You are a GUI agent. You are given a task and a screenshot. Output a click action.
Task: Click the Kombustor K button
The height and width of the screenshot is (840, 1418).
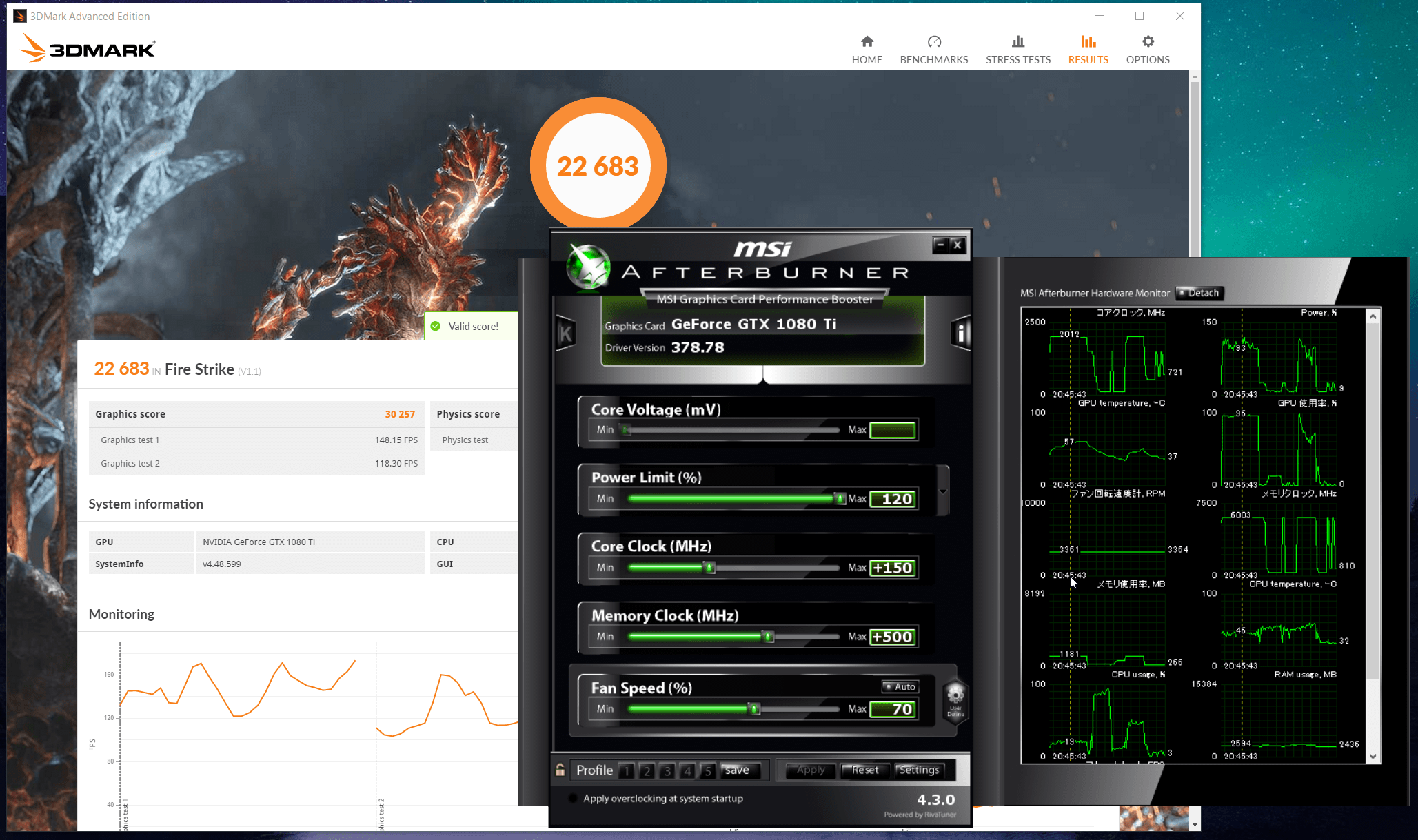point(565,334)
